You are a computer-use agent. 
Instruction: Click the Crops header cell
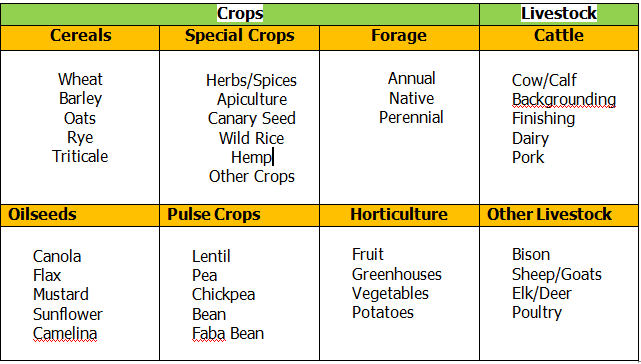point(240,14)
